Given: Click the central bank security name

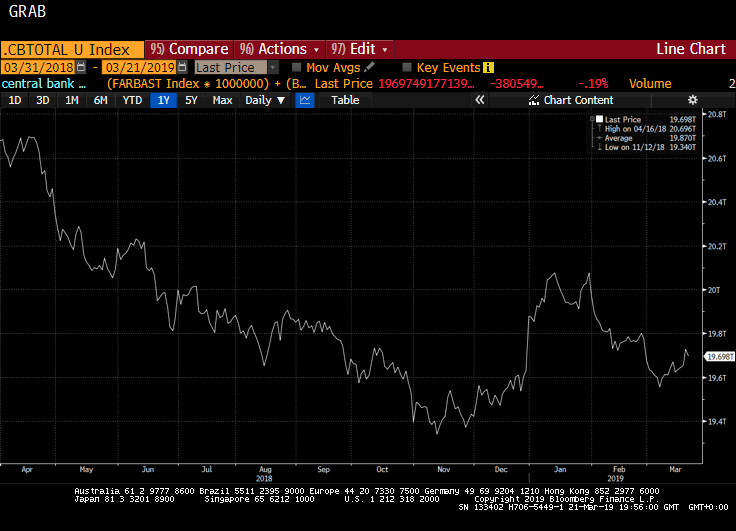Looking at the screenshot, I should tap(44, 84).
